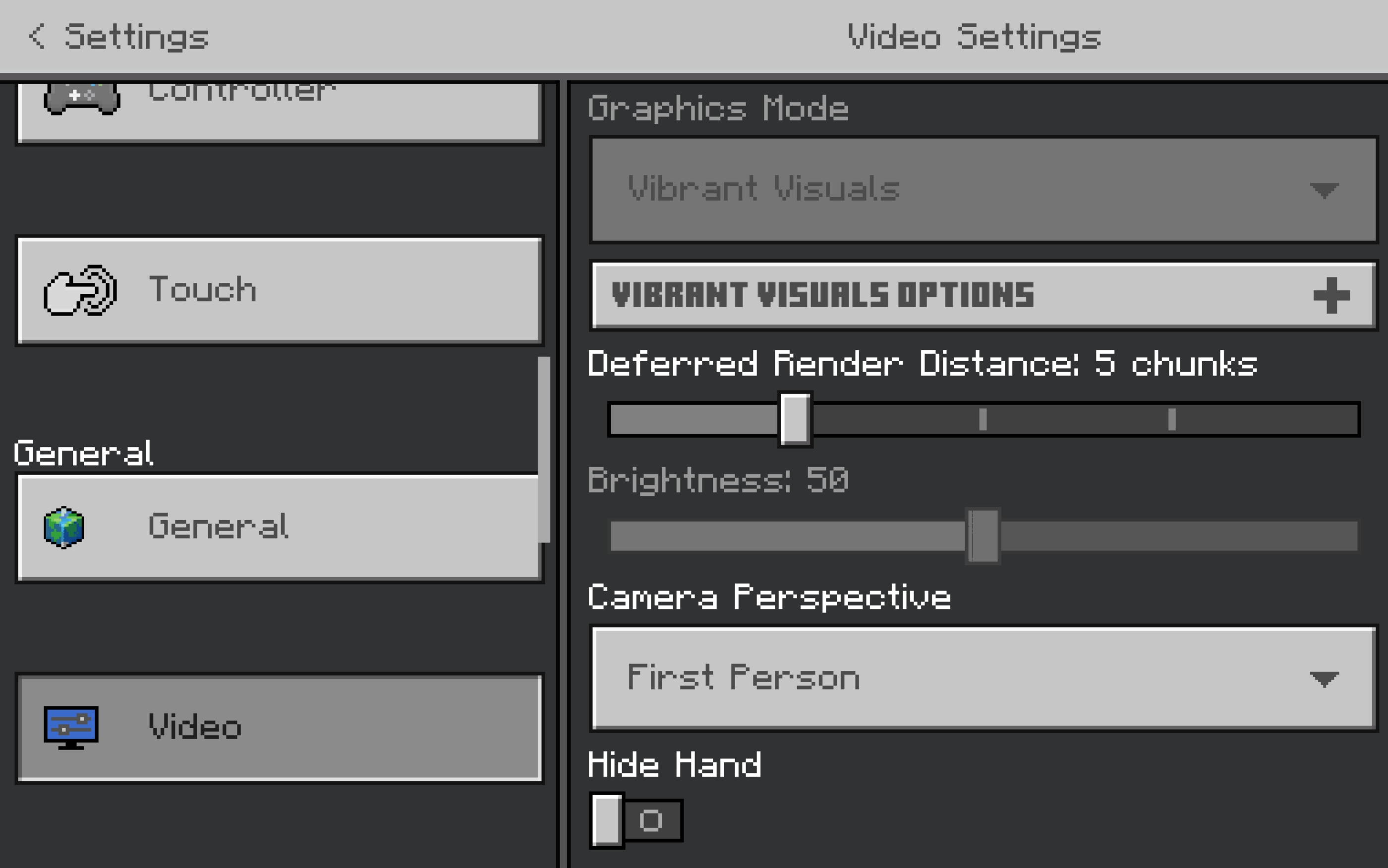Go back using the Settings header text
Screen dimensions: 1388x868
tap(136, 37)
